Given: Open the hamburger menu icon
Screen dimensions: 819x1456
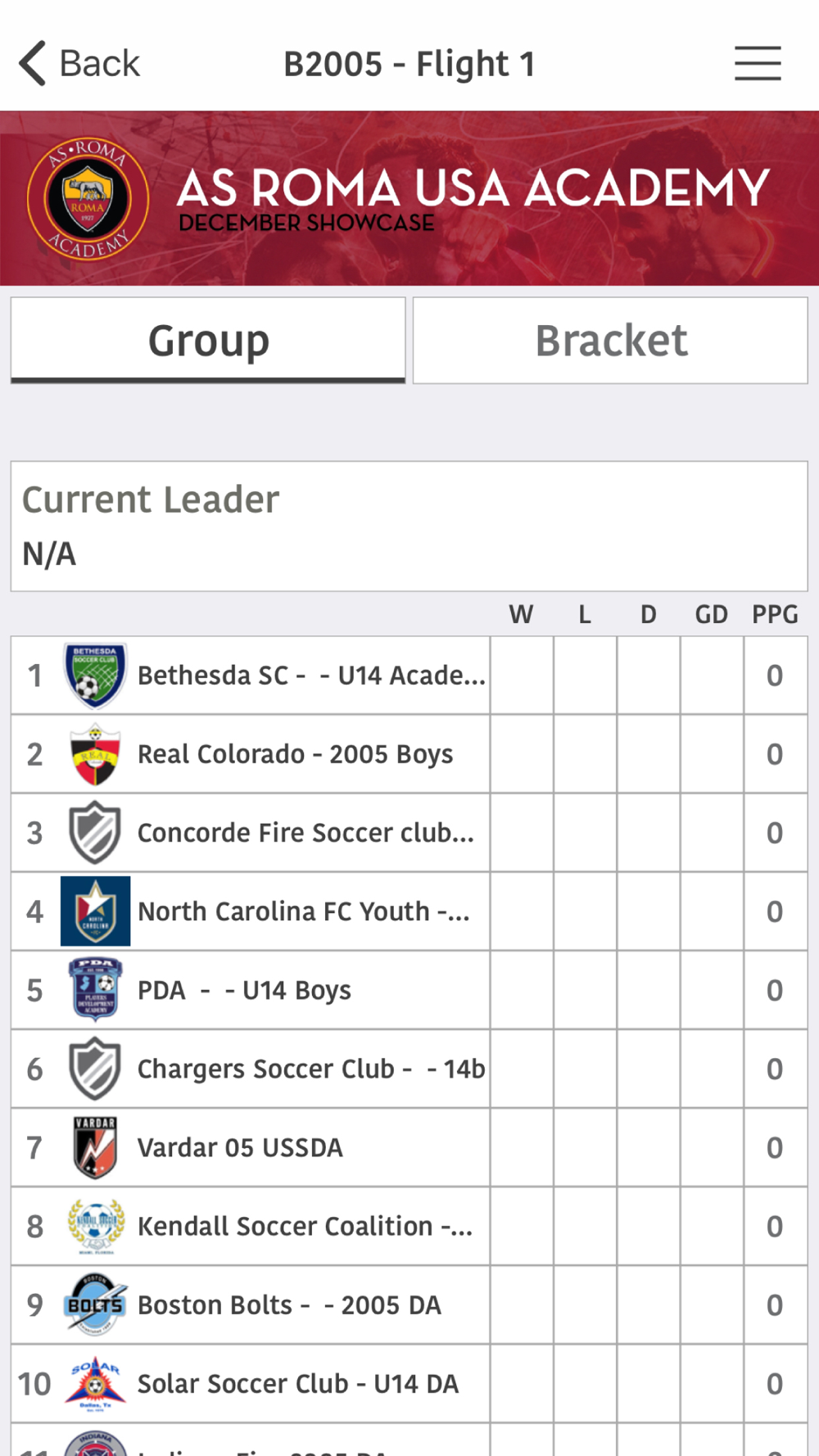Looking at the screenshot, I should [x=758, y=63].
